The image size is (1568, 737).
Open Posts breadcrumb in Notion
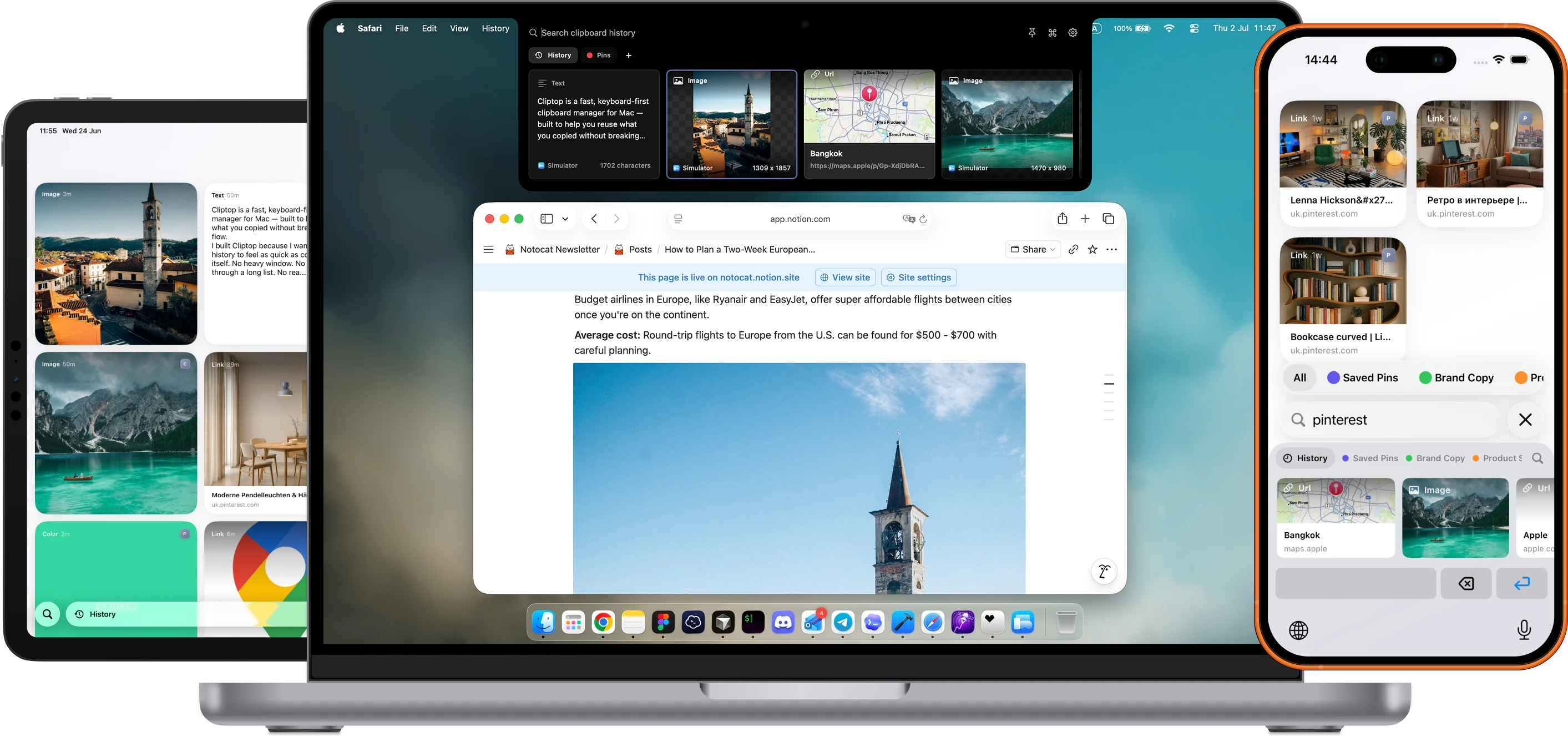click(633, 250)
